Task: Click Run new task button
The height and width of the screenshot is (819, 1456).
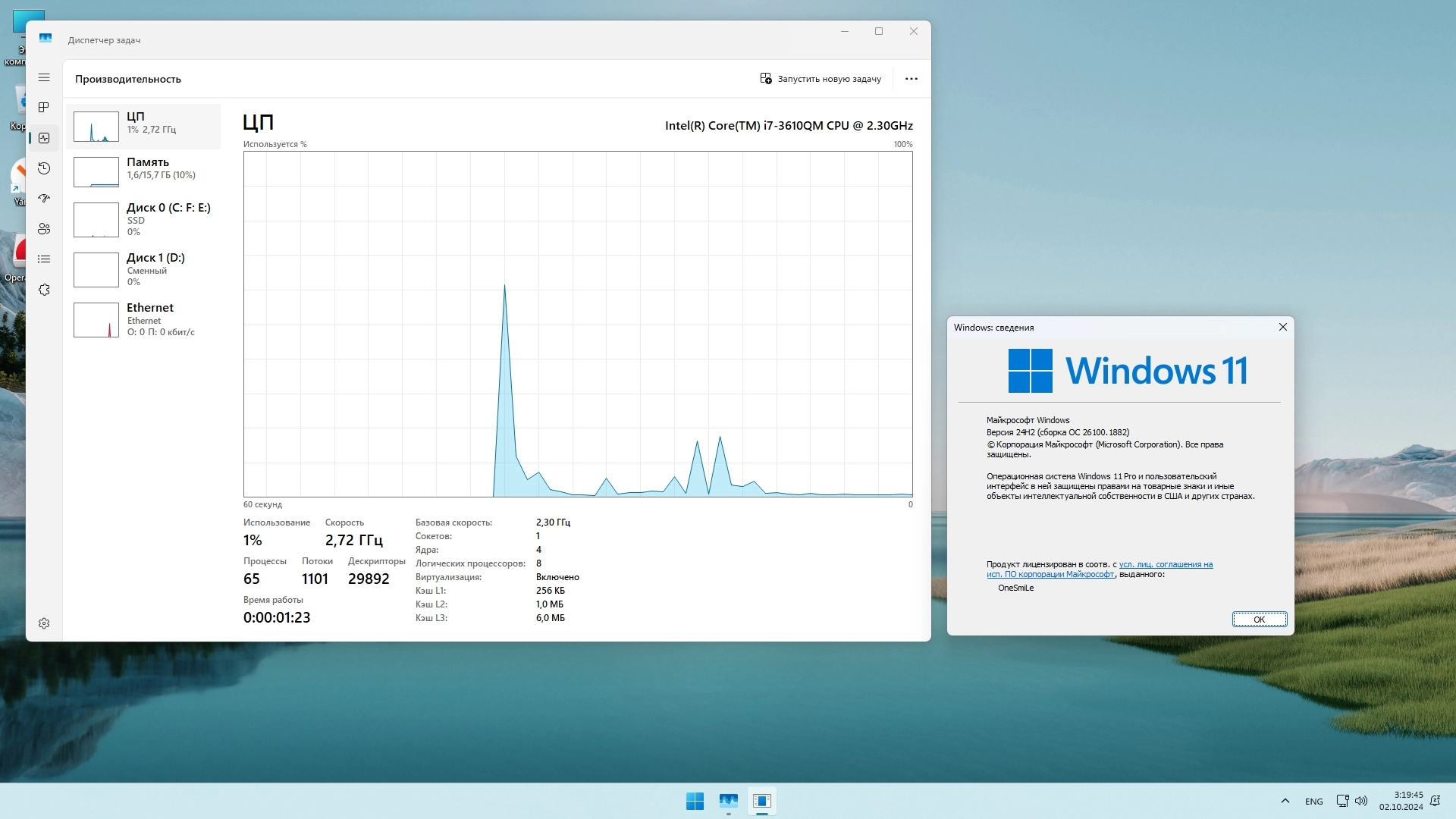Action: tap(821, 79)
